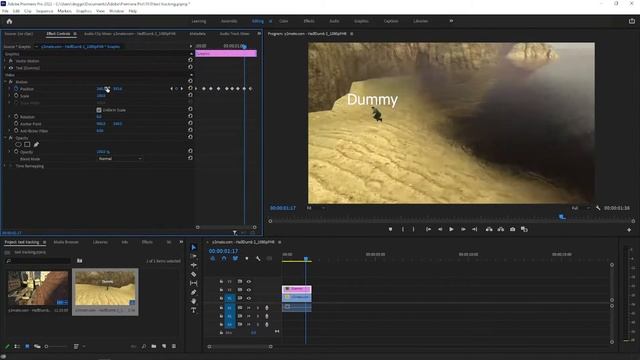The height and width of the screenshot is (360, 640).
Task: Click the Find magnifier icon in Project panel
Action: [144, 346]
